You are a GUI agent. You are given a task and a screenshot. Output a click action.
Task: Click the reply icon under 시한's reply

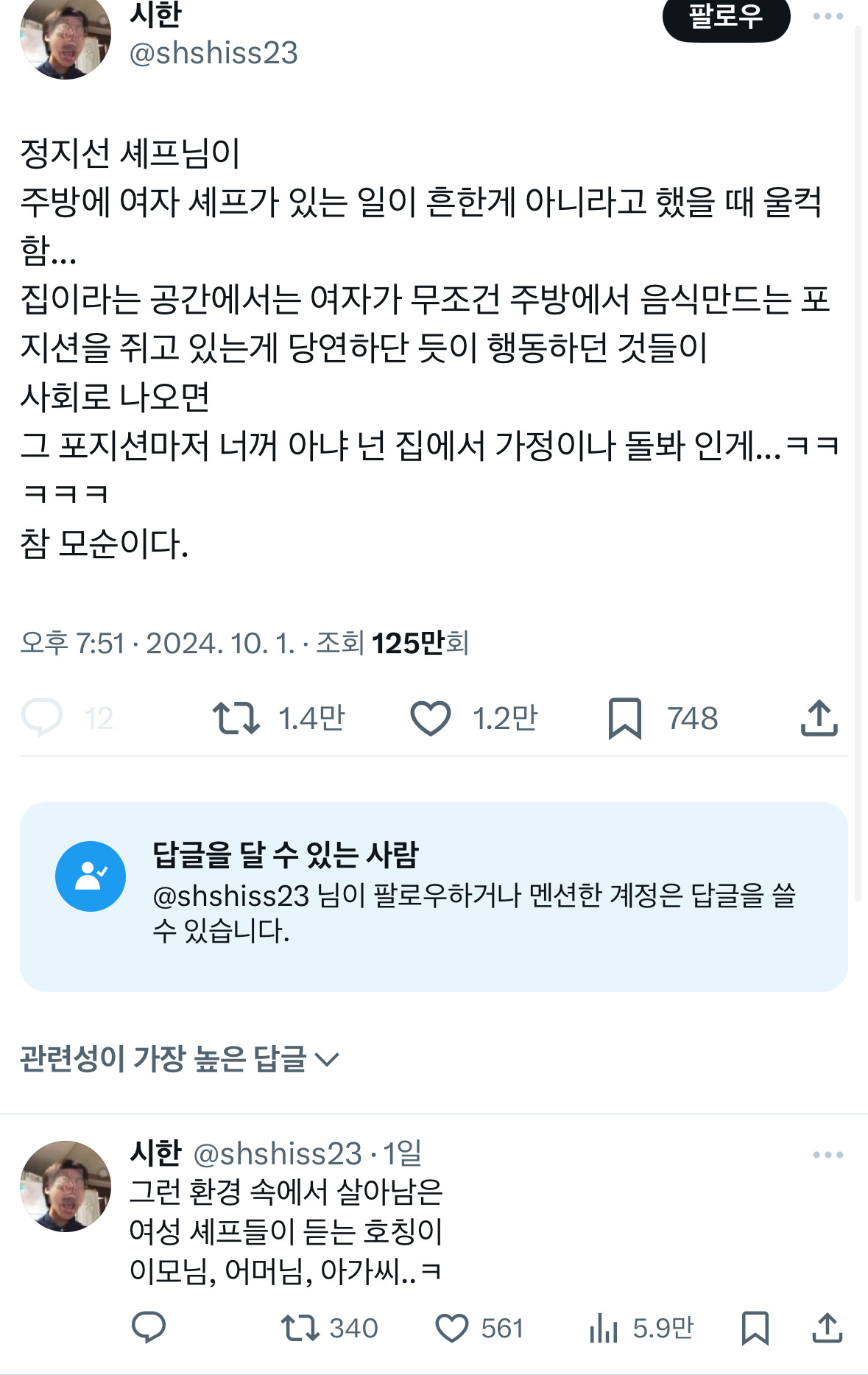pyautogui.click(x=149, y=1328)
